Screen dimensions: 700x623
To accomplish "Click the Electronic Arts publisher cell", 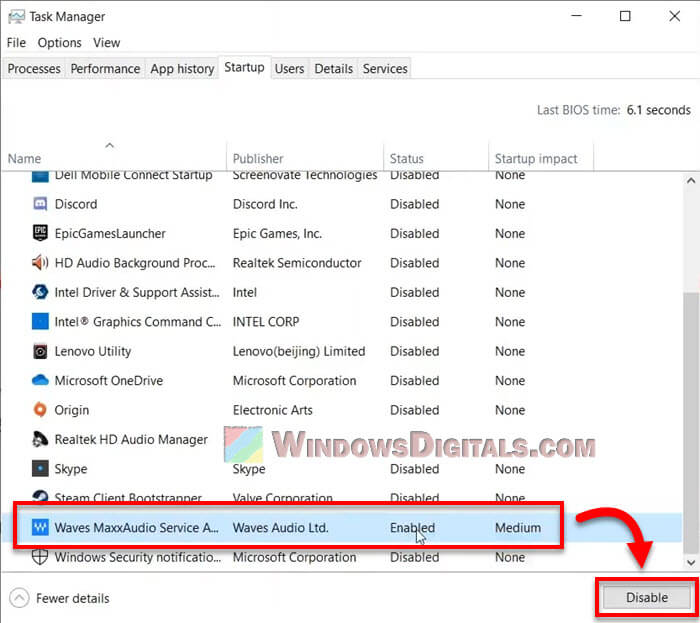I will point(272,410).
